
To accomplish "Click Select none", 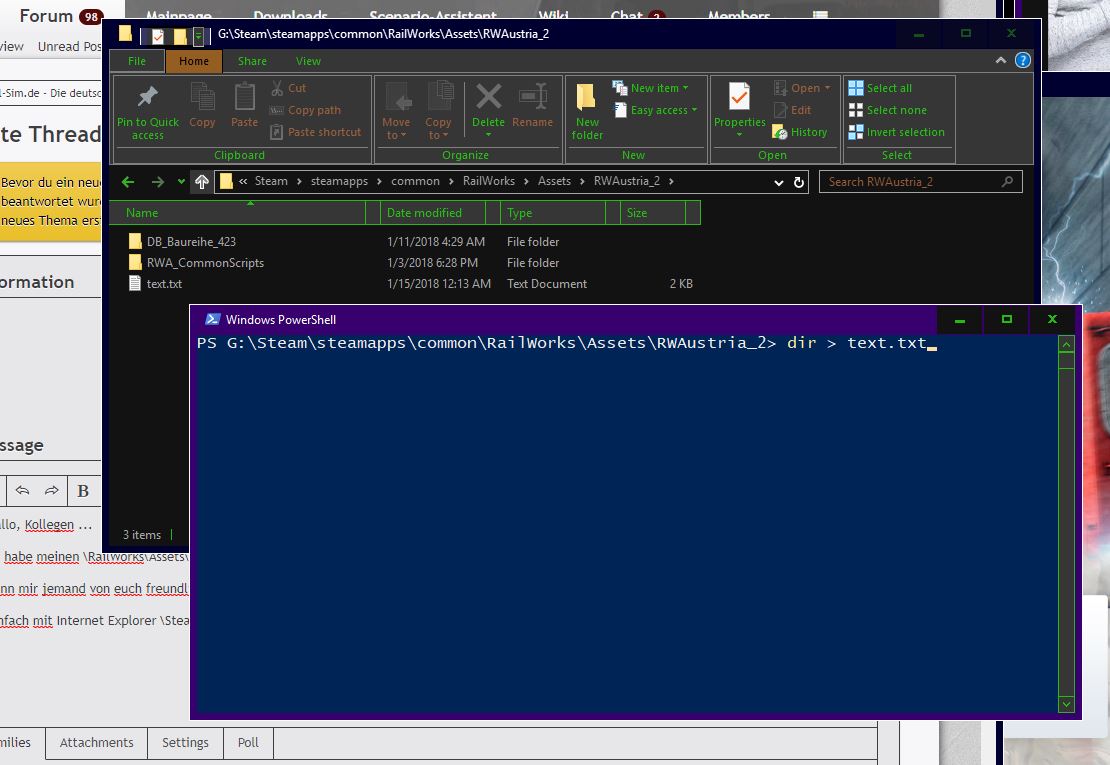I will (x=888, y=110).
